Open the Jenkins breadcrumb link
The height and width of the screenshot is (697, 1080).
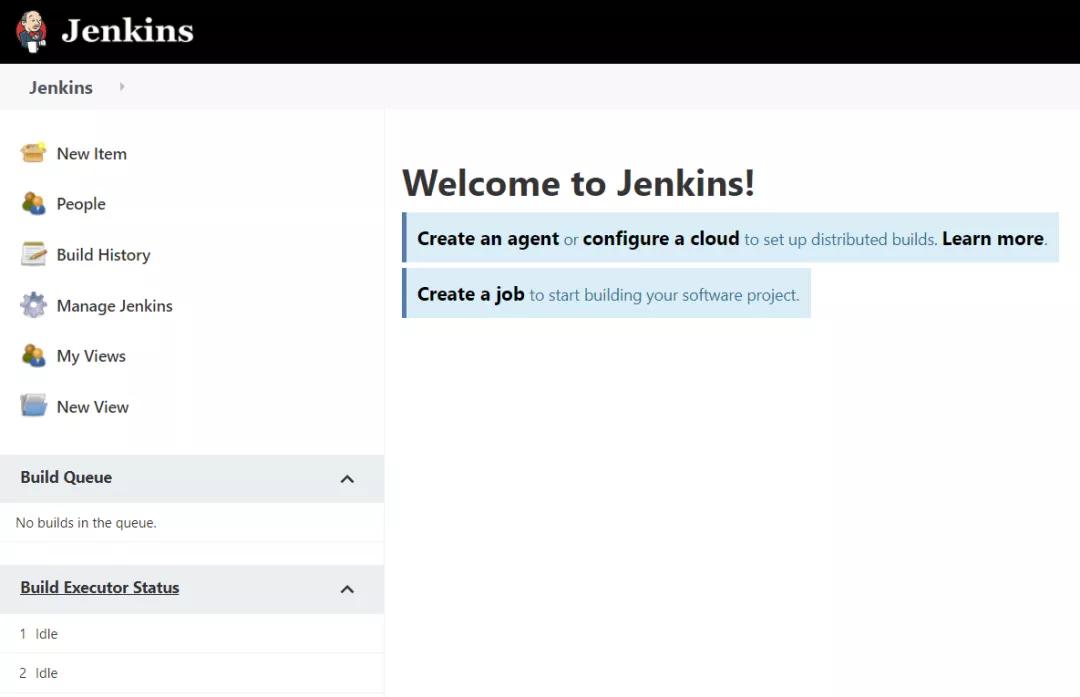pos(60,87)
